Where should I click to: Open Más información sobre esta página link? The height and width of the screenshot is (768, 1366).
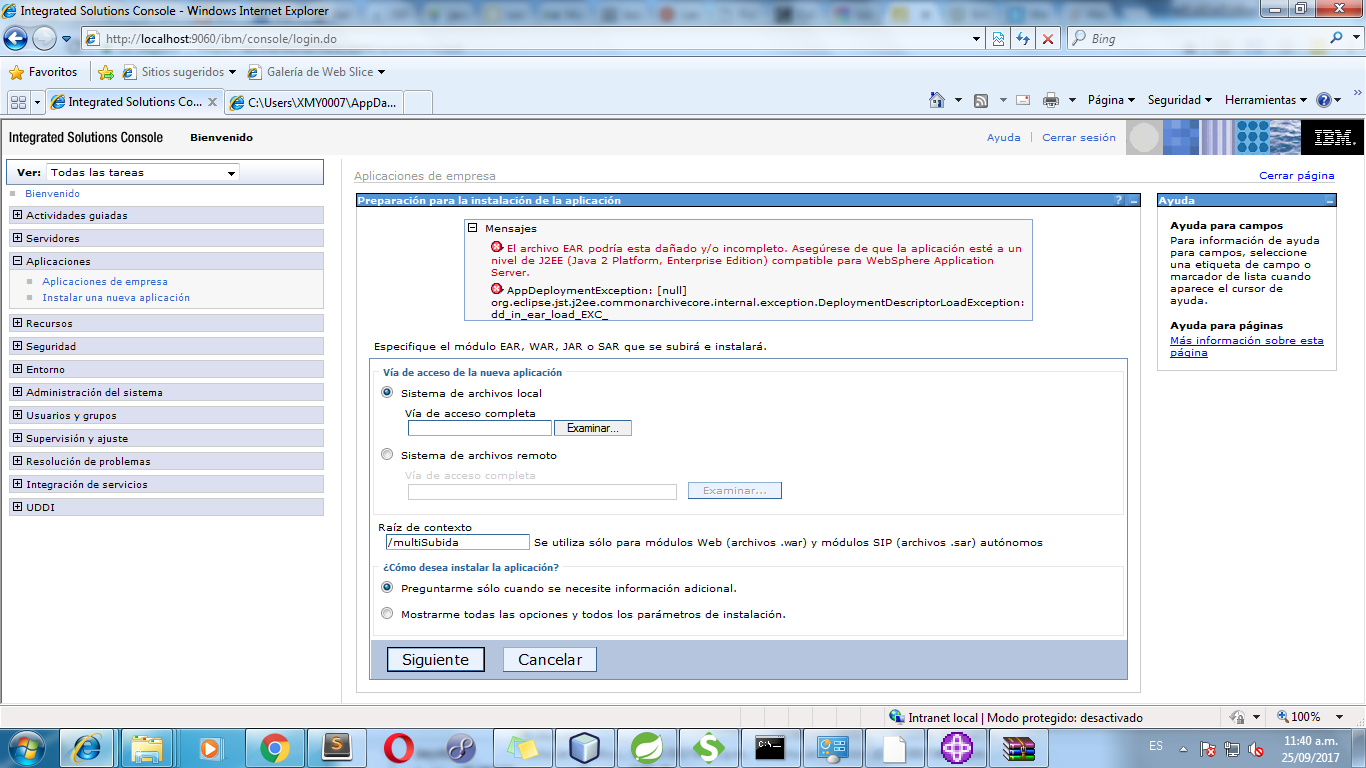[x=1247, y=346]
